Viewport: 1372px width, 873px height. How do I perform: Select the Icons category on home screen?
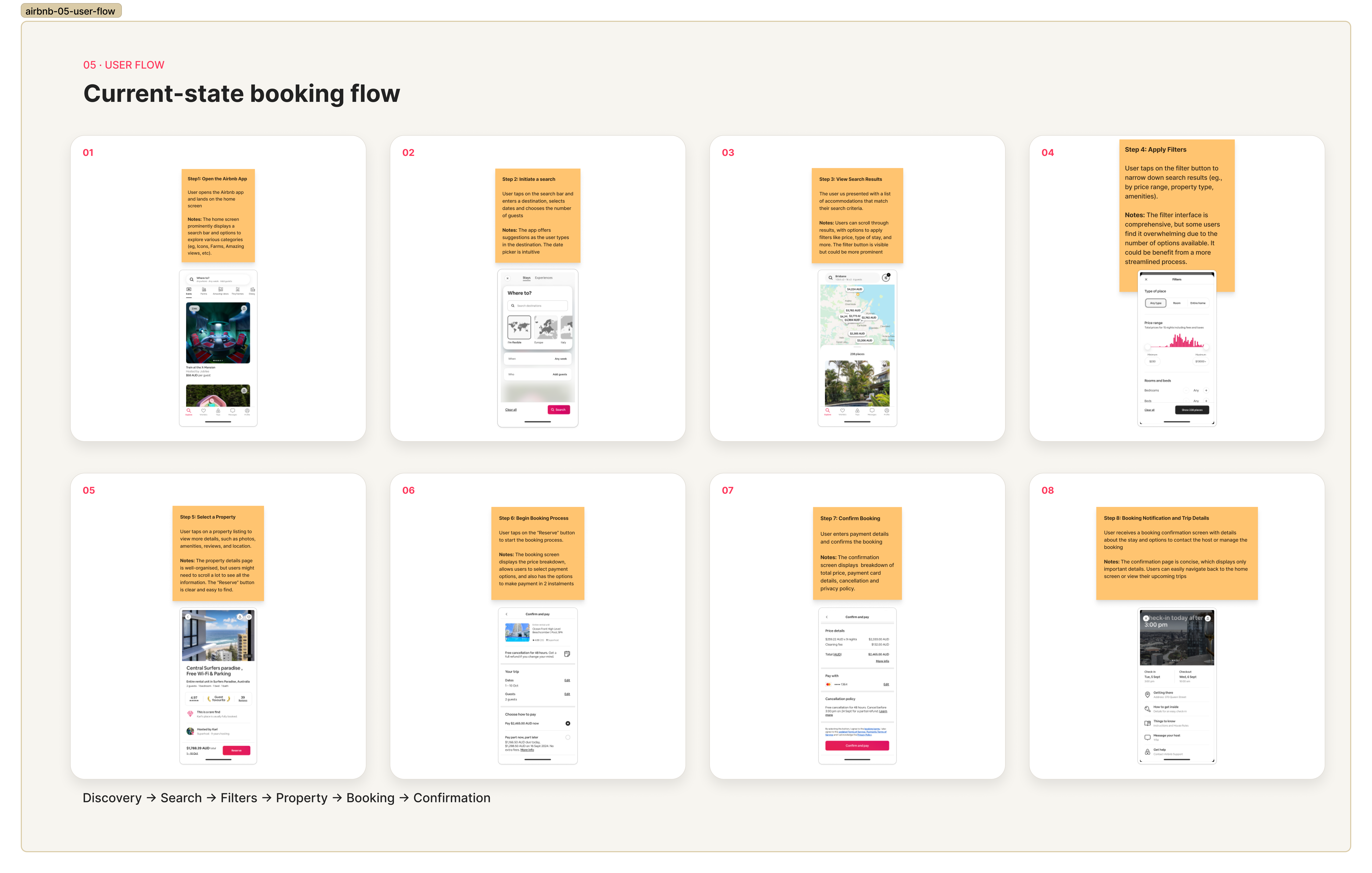click(x=189, y=291)
